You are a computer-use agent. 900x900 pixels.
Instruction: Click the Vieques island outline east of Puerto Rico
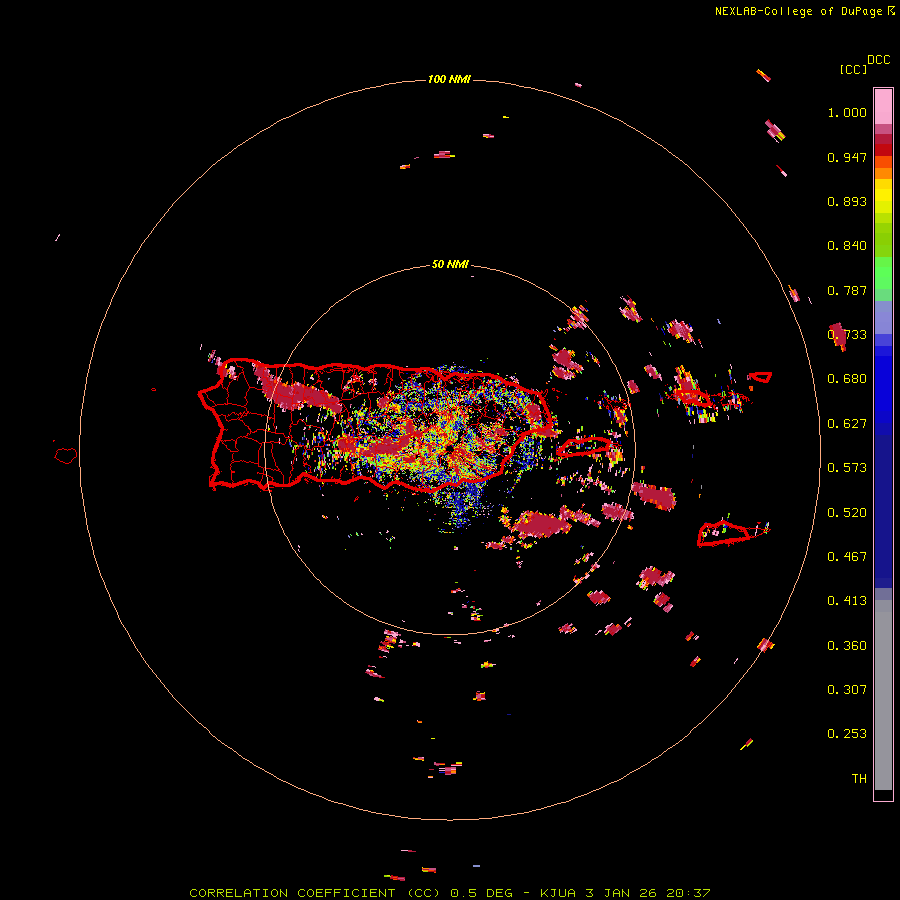[x=583, y=447]
